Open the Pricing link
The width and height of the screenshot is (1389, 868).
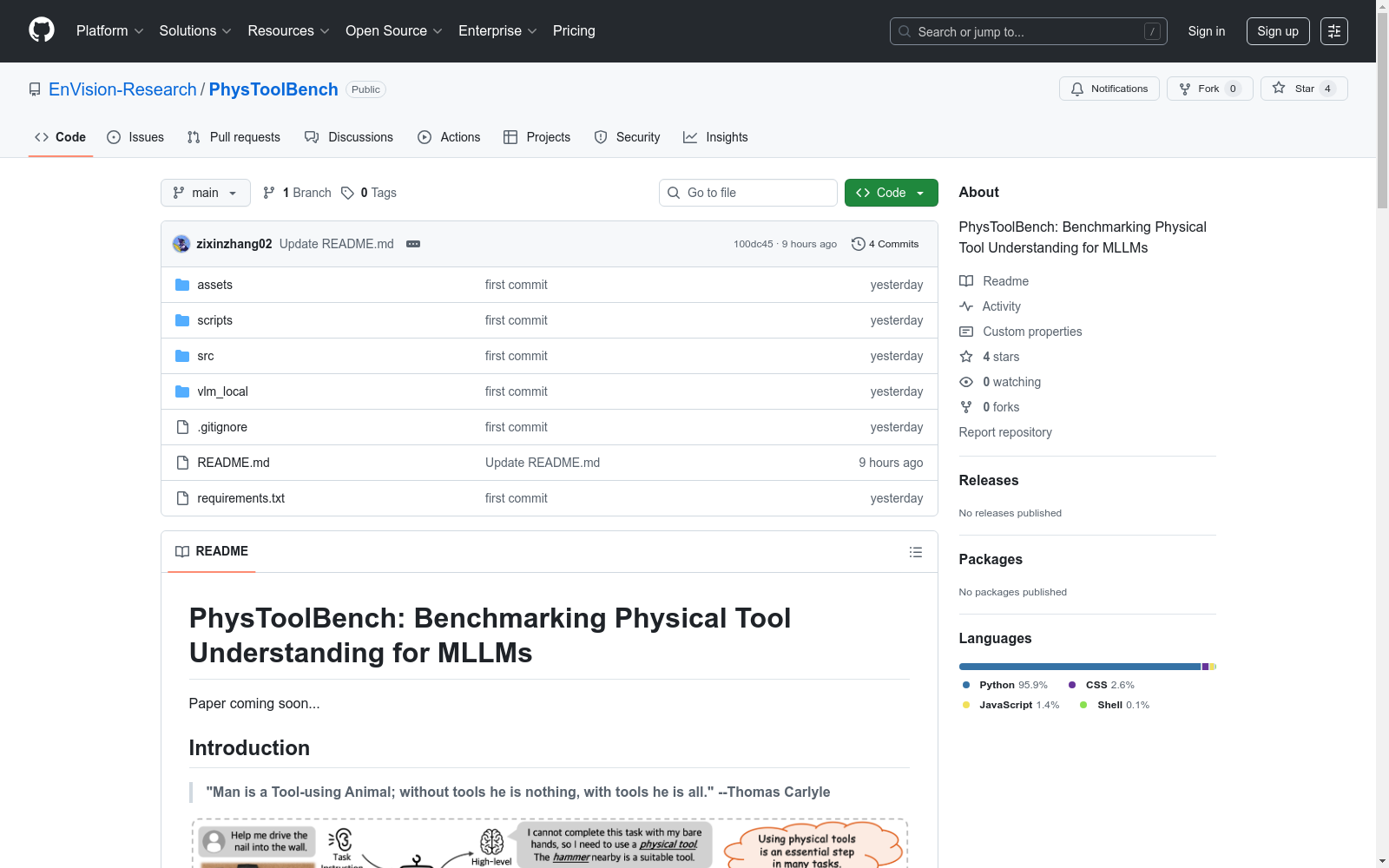574,31
